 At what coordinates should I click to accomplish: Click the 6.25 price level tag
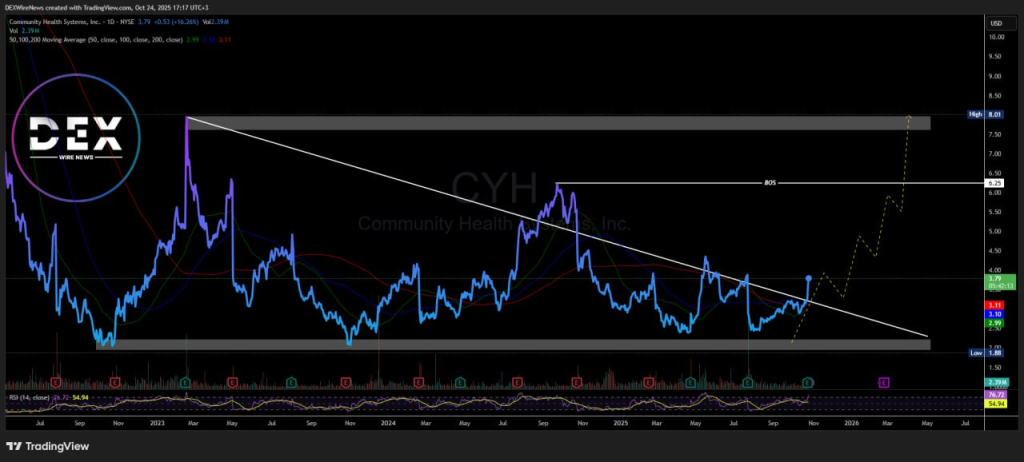(995, 184)
